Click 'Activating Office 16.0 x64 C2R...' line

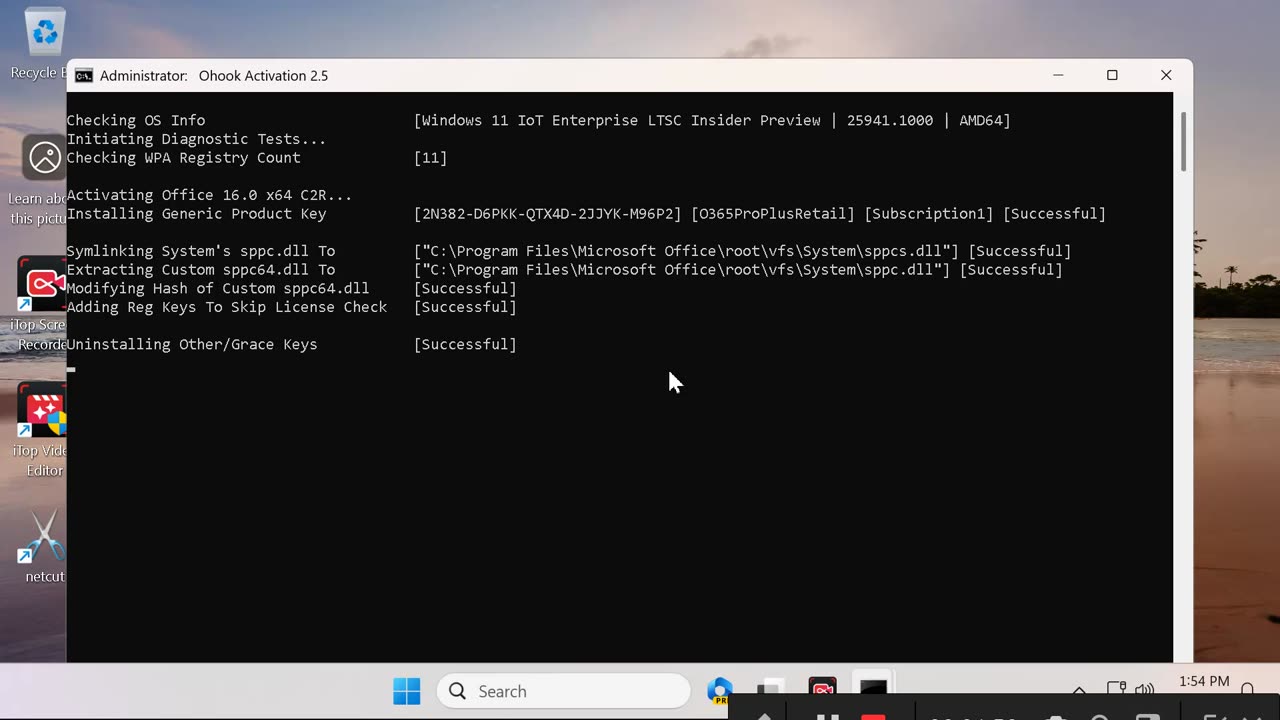[x=209, y=195]
